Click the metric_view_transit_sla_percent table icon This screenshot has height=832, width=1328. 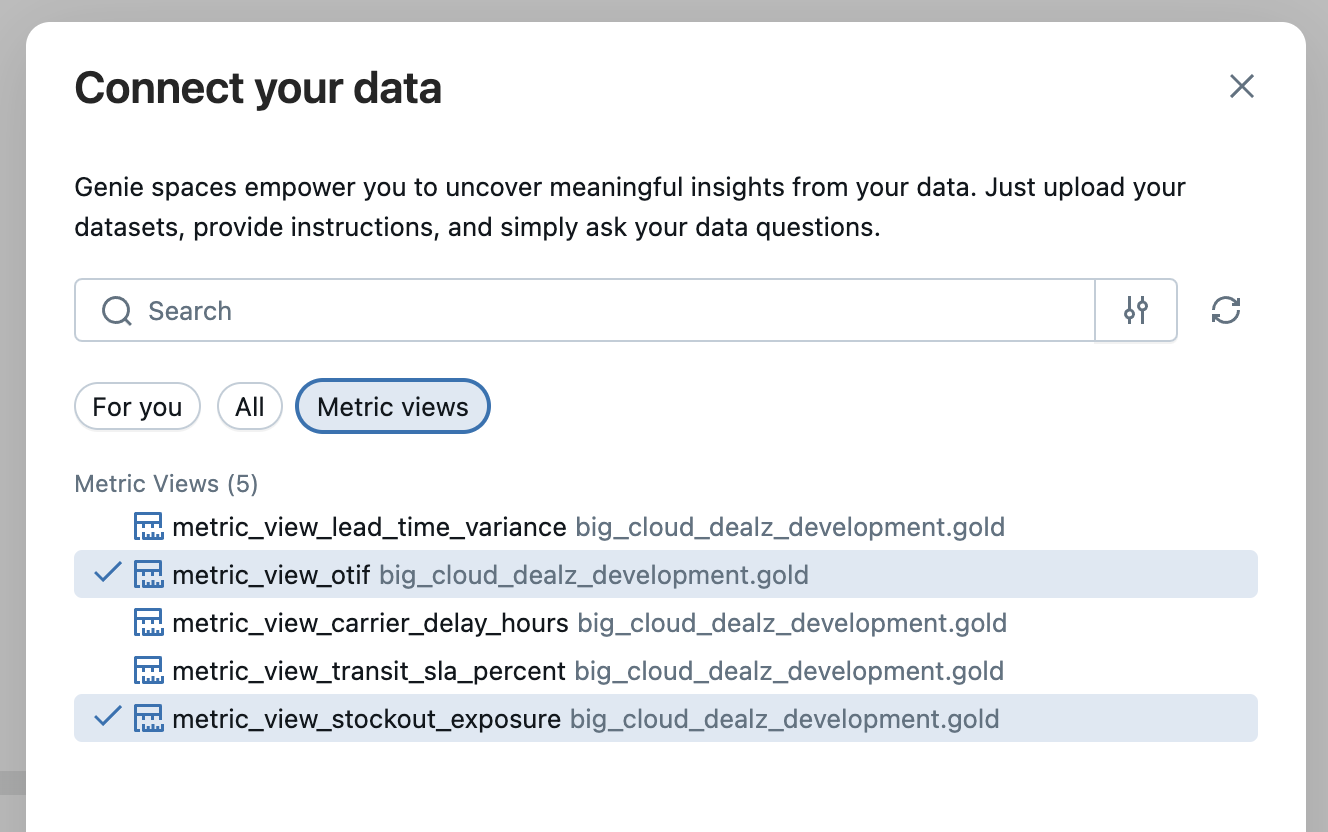pyautogui.click(x=148, y=671)
